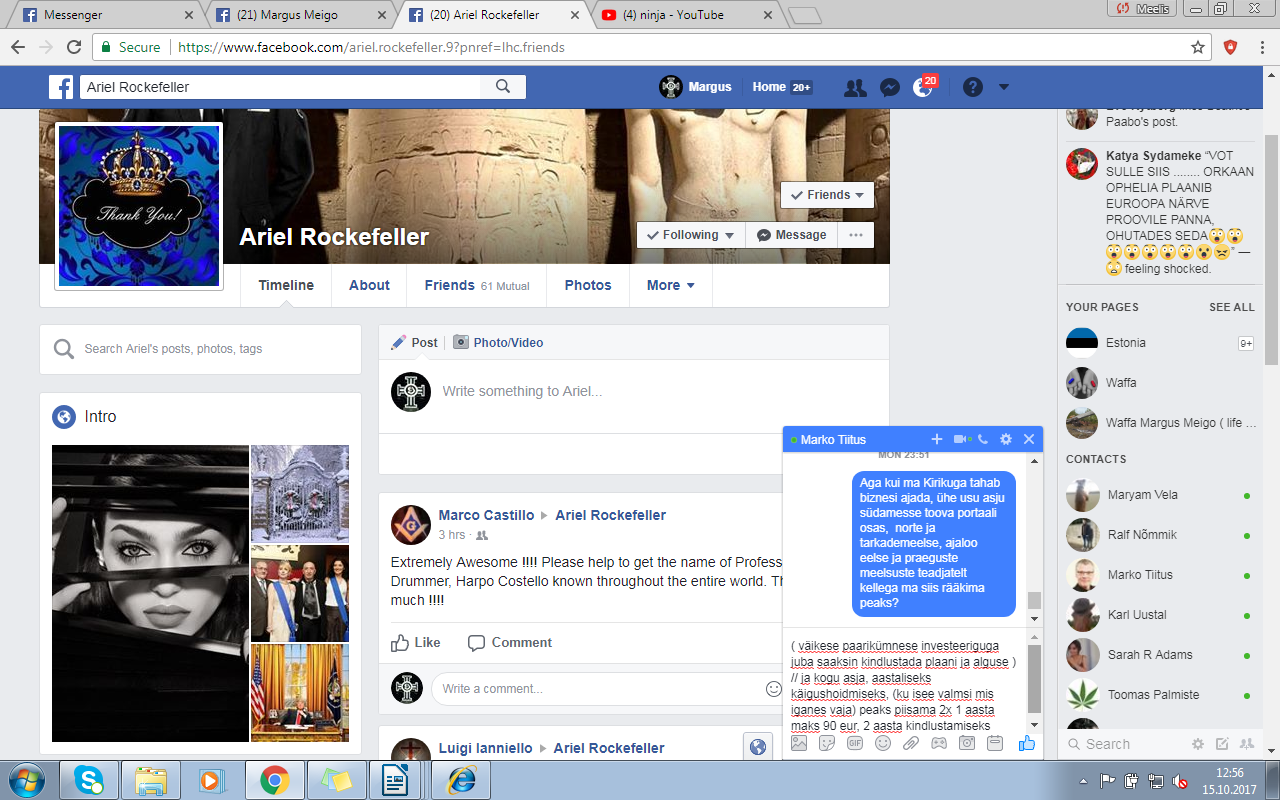Like Marco Castillo's post
The height and width of the screenshot is (800, 1280).
416,643
